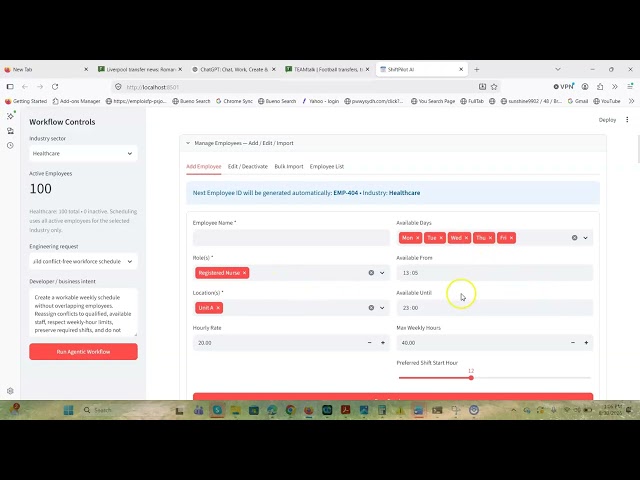Open the account profile icon in toolbar
Viewport: 640px width, 480px height.
coord(585,87)
